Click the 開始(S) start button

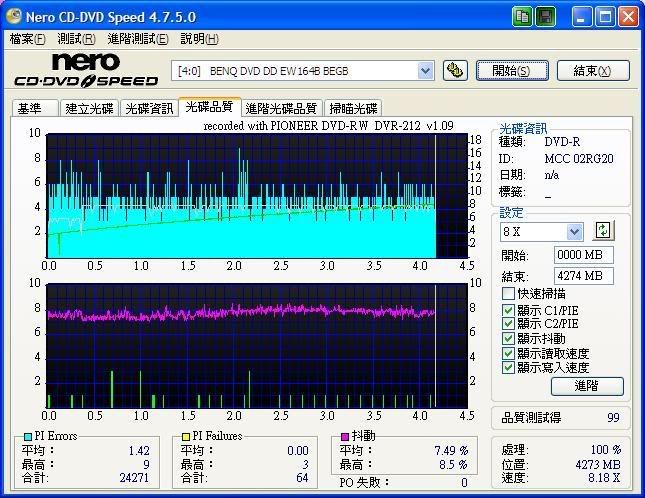click(x=512, y=71)
